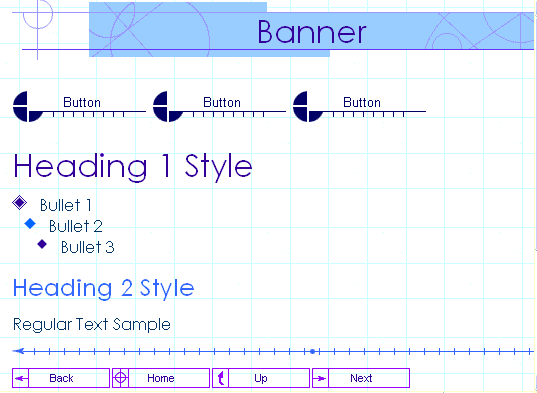Select the outlined diamond bullet beside Bullet 1
Screen dimensions: 537x393
(20, 203)
